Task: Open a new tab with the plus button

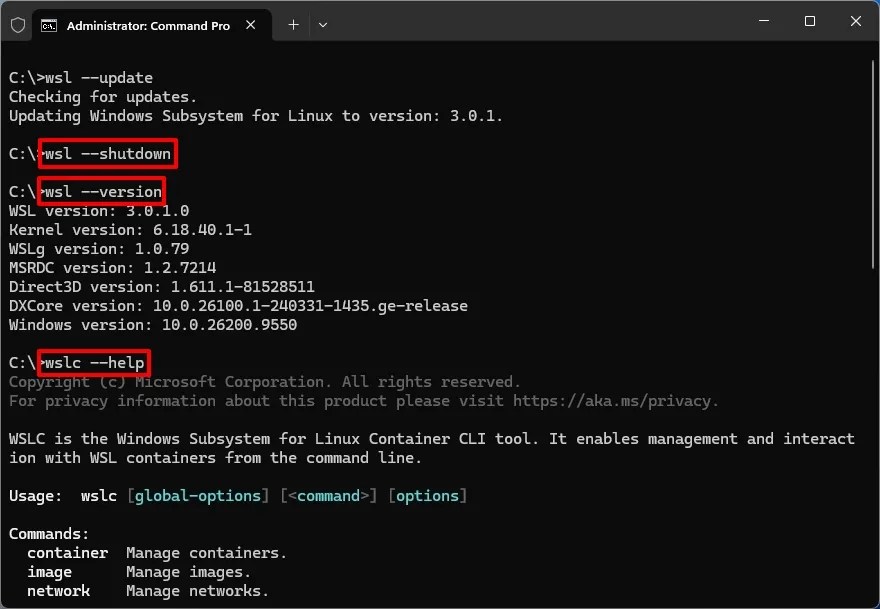Action: (294, 25)
